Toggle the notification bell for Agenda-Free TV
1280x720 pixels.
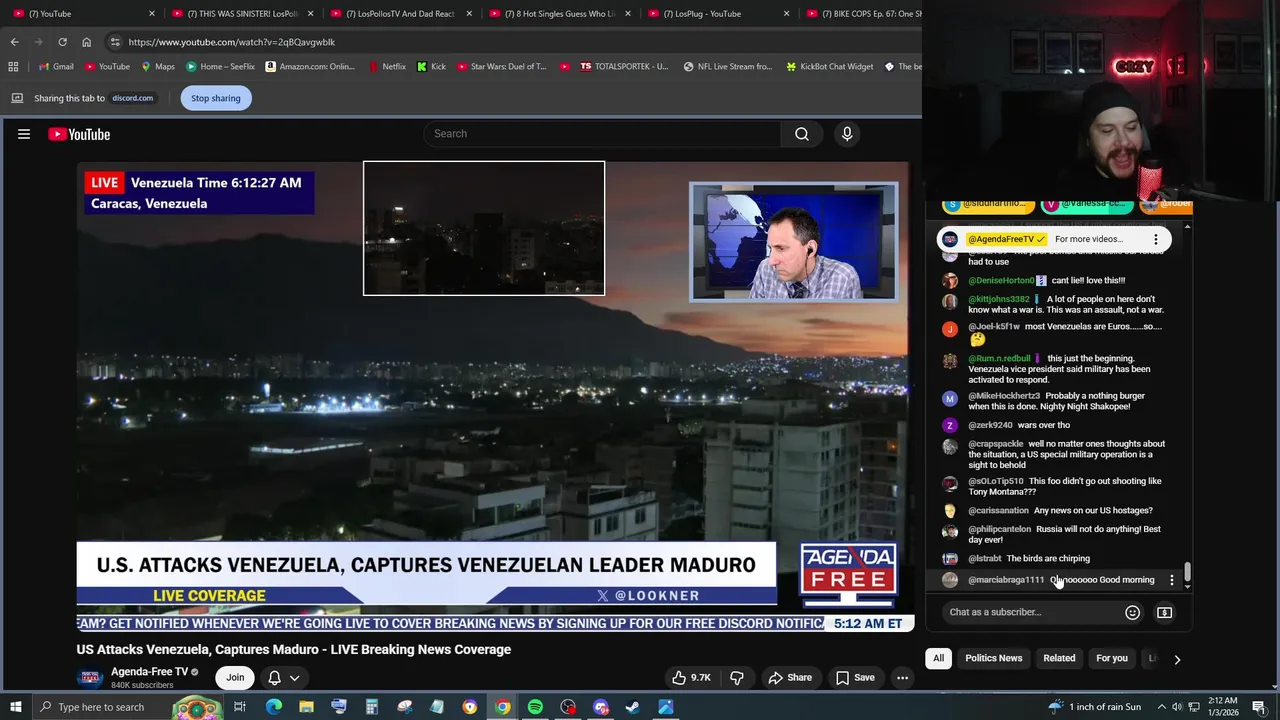[274, 678]
